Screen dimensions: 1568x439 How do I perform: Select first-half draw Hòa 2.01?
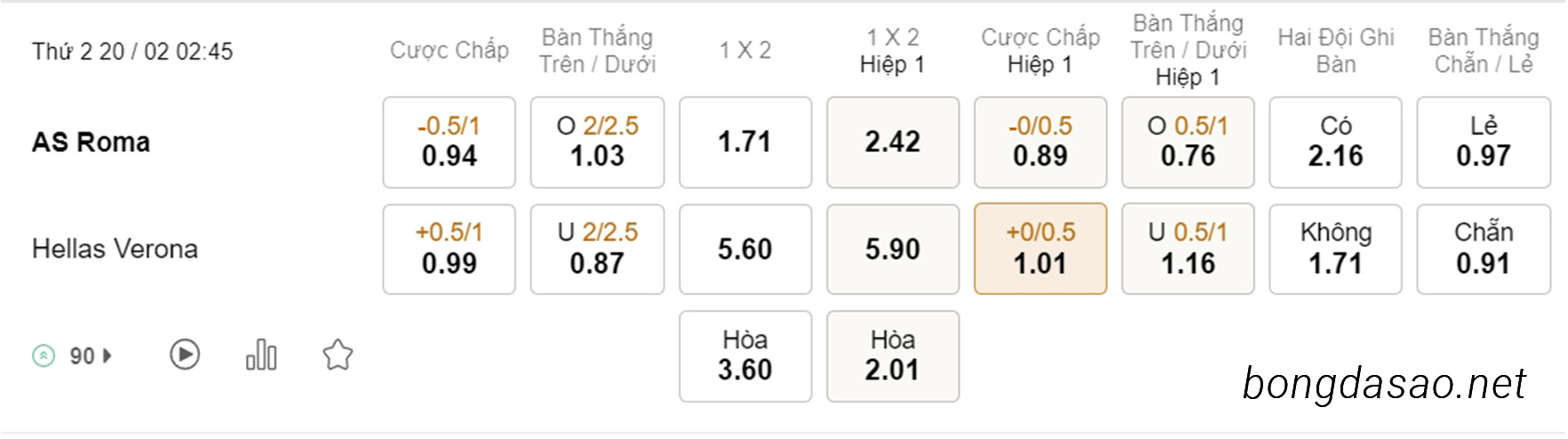[x=893, y=356]
